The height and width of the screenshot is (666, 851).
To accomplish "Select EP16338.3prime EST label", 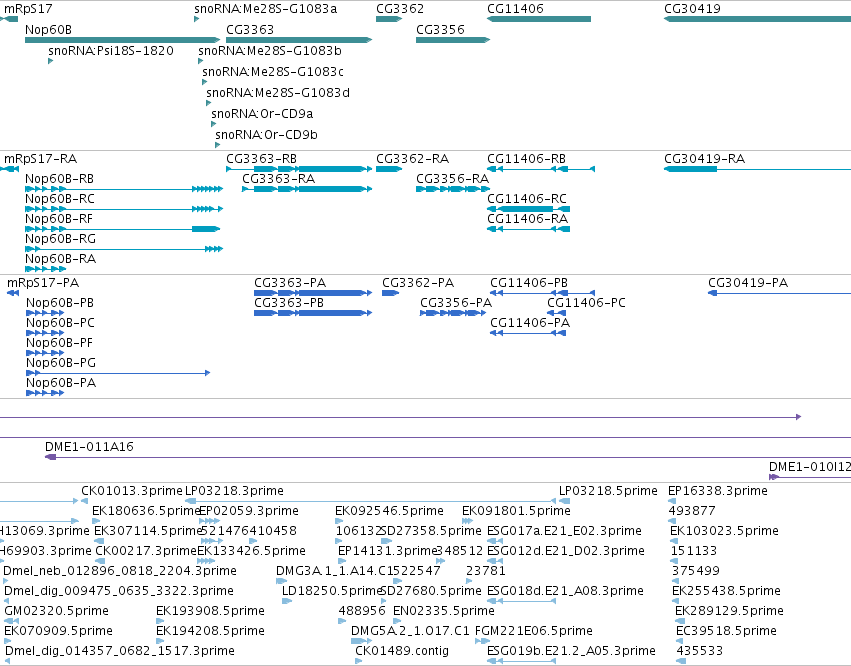I will 718,491.
